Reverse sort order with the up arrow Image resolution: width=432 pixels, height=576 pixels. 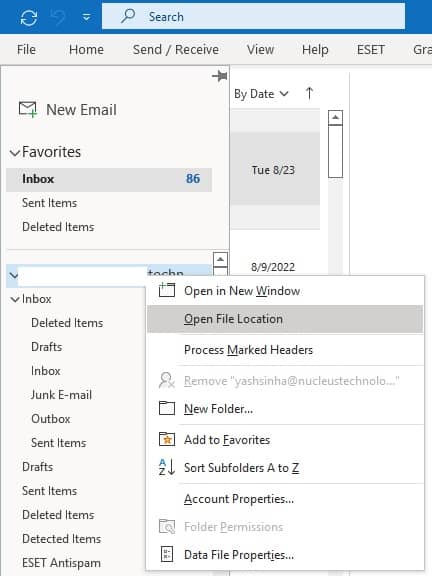pyautogui.click(x=309, y=93)
